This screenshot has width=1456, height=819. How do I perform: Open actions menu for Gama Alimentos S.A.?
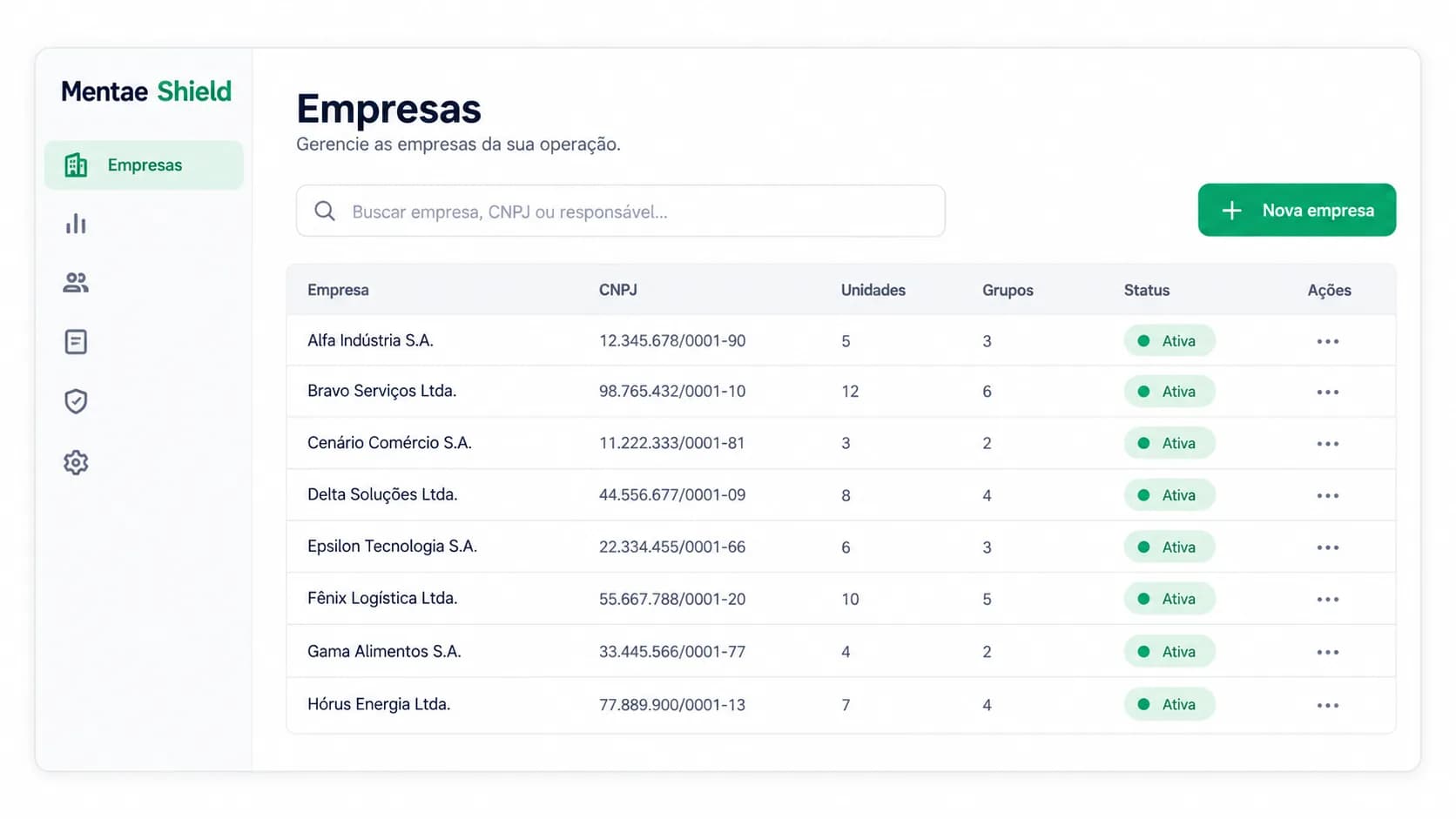(1328, 652)
